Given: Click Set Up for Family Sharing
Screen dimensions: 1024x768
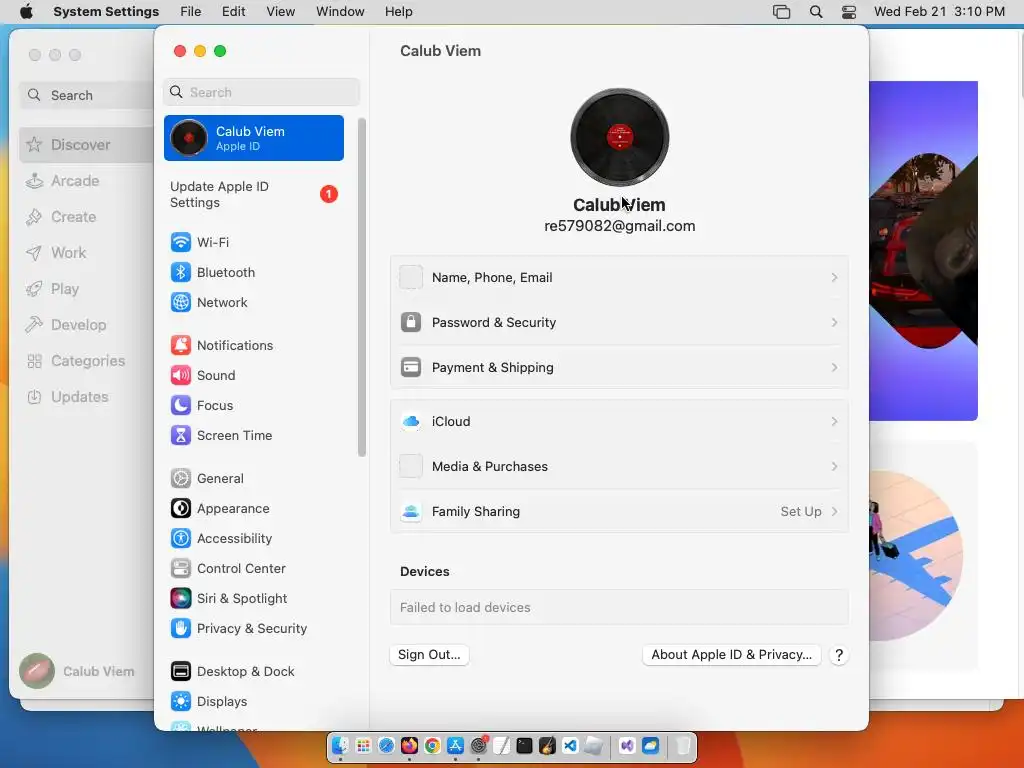Looking at the screenshot, I should click(x=809, y=512).
